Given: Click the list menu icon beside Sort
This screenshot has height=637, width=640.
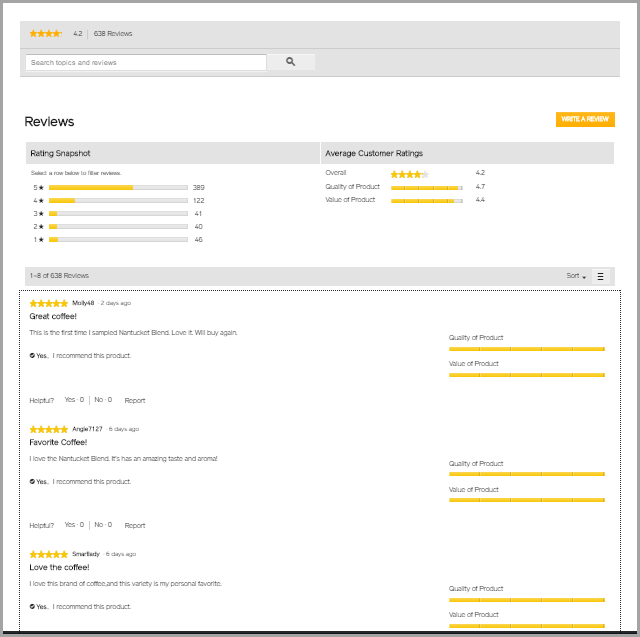Looking at the screenshot, I should 601,276.
